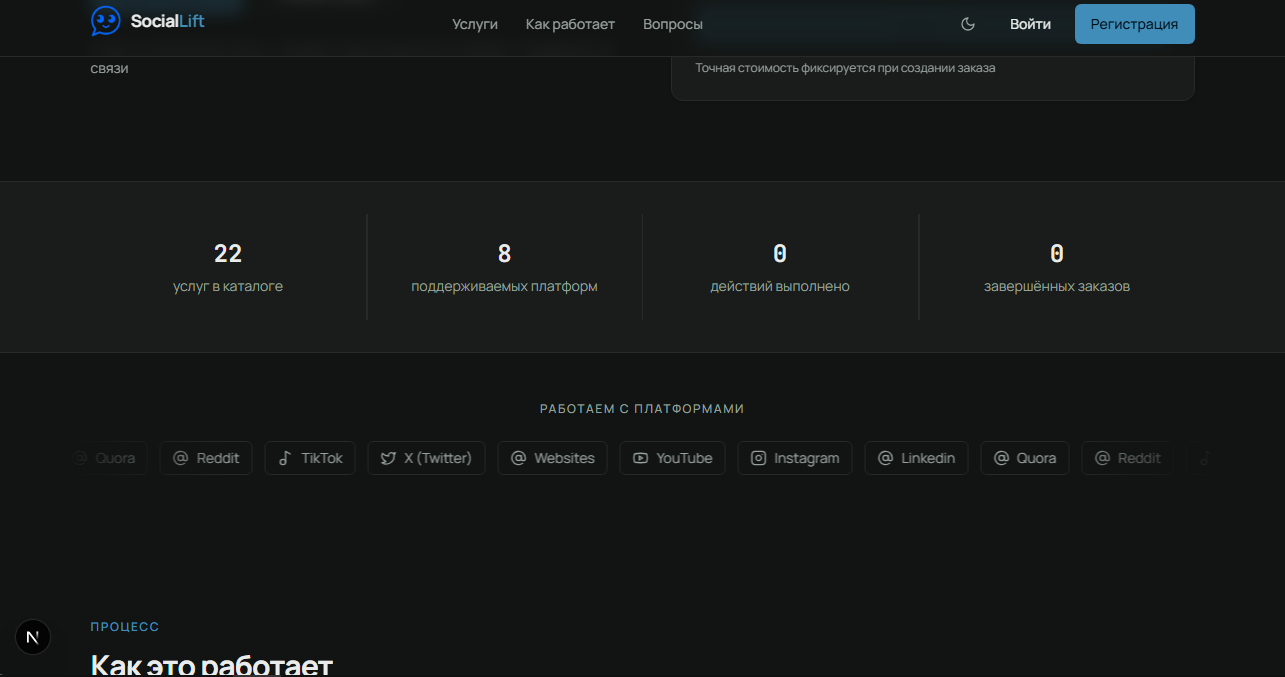Select the first Reddit platform chip
This screenshot has height=677, width=1285.
[x=206, y=458]
